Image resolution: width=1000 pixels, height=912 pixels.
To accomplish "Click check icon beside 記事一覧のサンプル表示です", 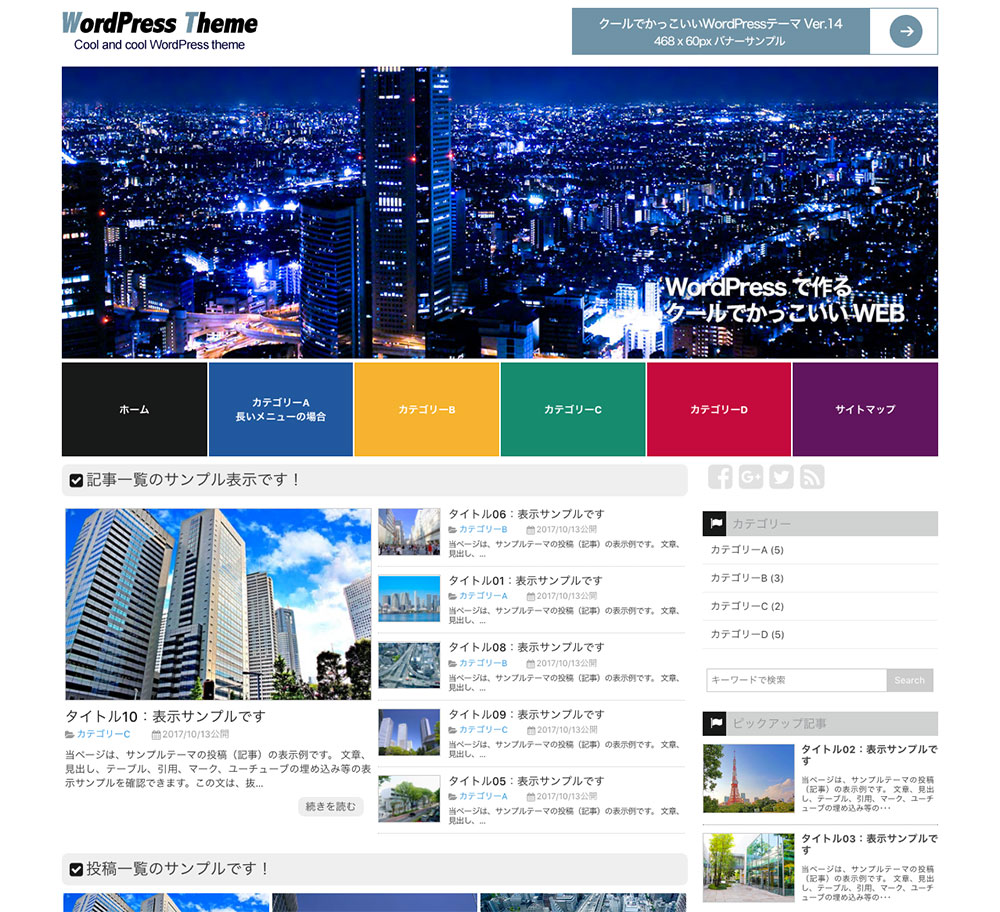I will 76,480.
